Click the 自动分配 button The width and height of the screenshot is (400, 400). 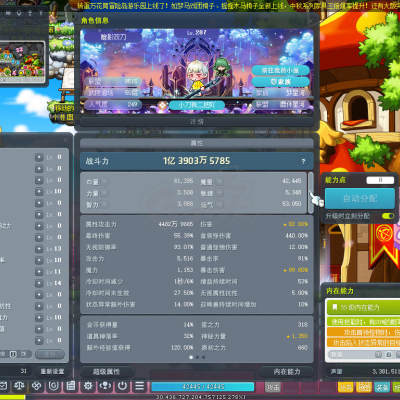click(x=360, y=199)
